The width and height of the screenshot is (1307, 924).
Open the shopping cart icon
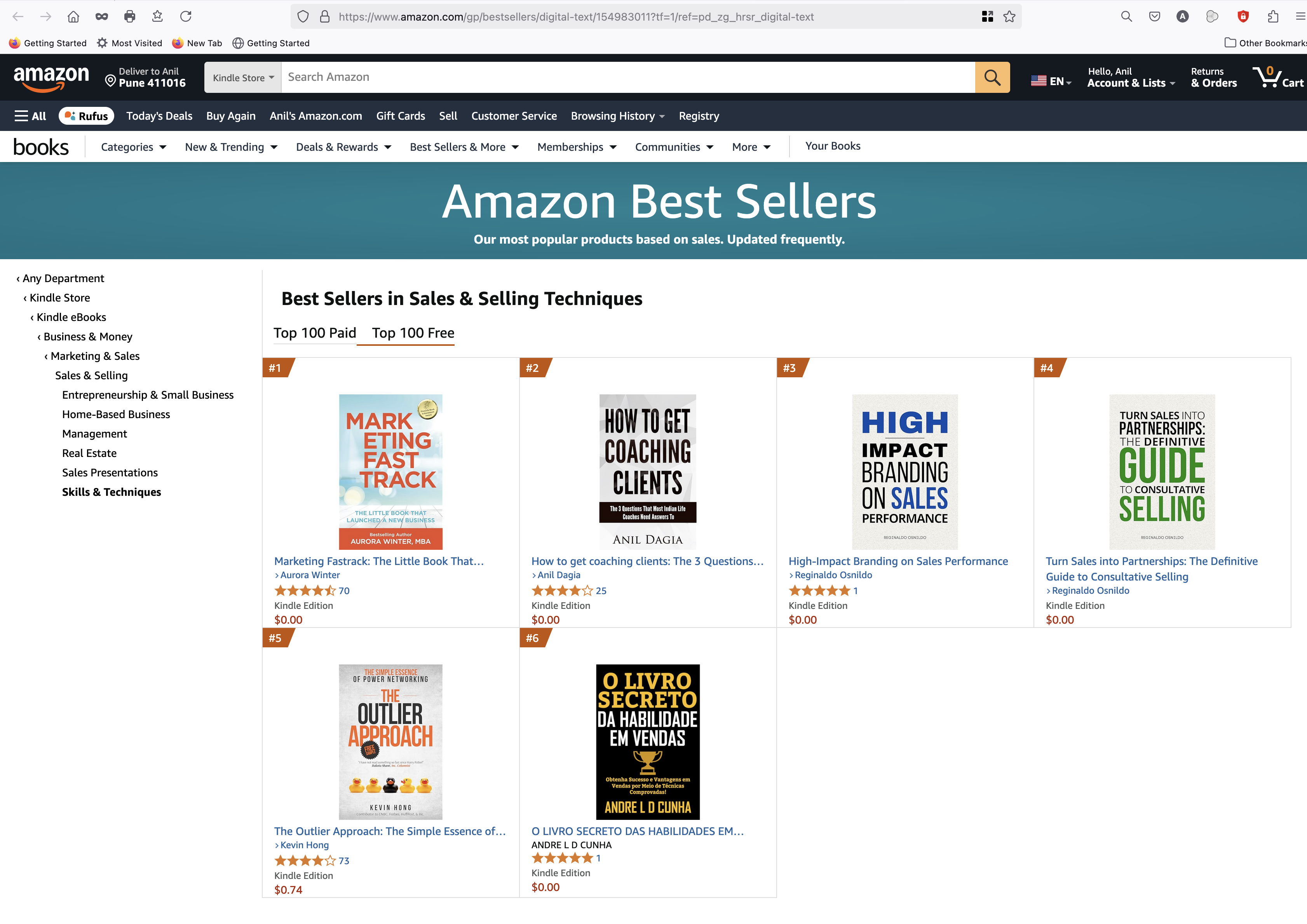click(1277, 77)
